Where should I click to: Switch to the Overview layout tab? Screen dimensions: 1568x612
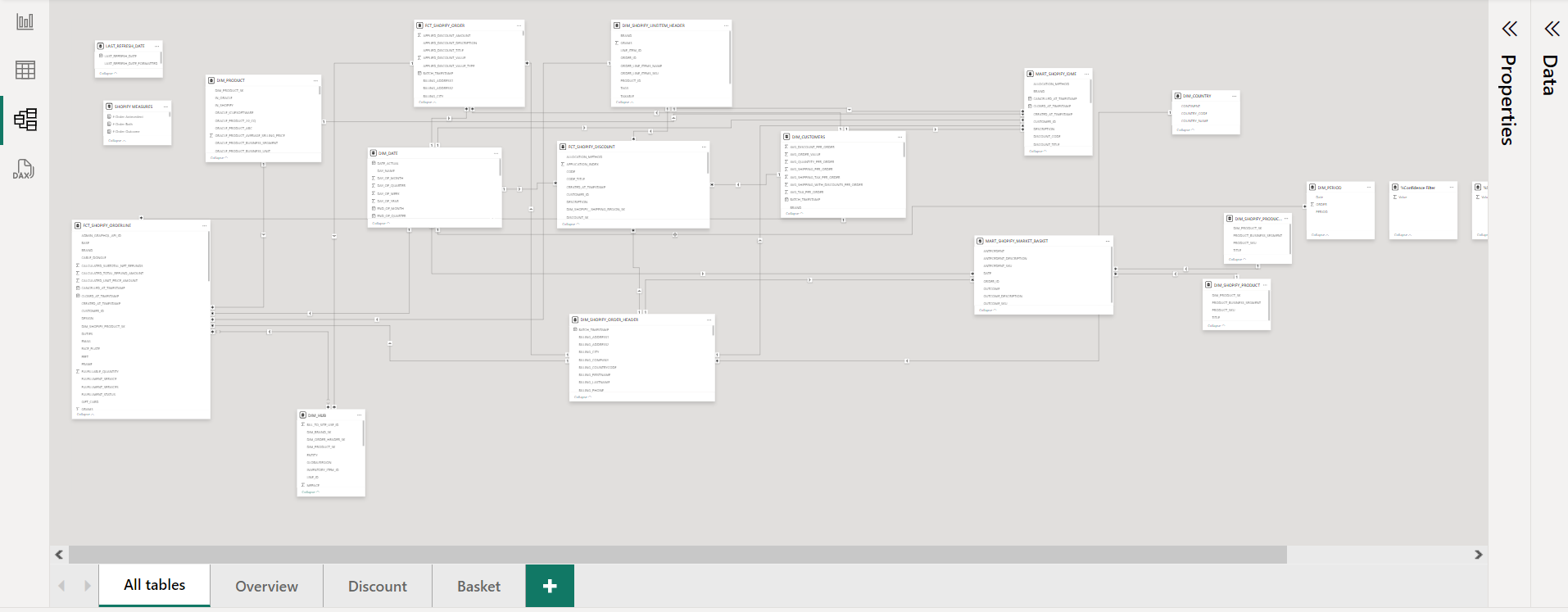tap(266, 586)
